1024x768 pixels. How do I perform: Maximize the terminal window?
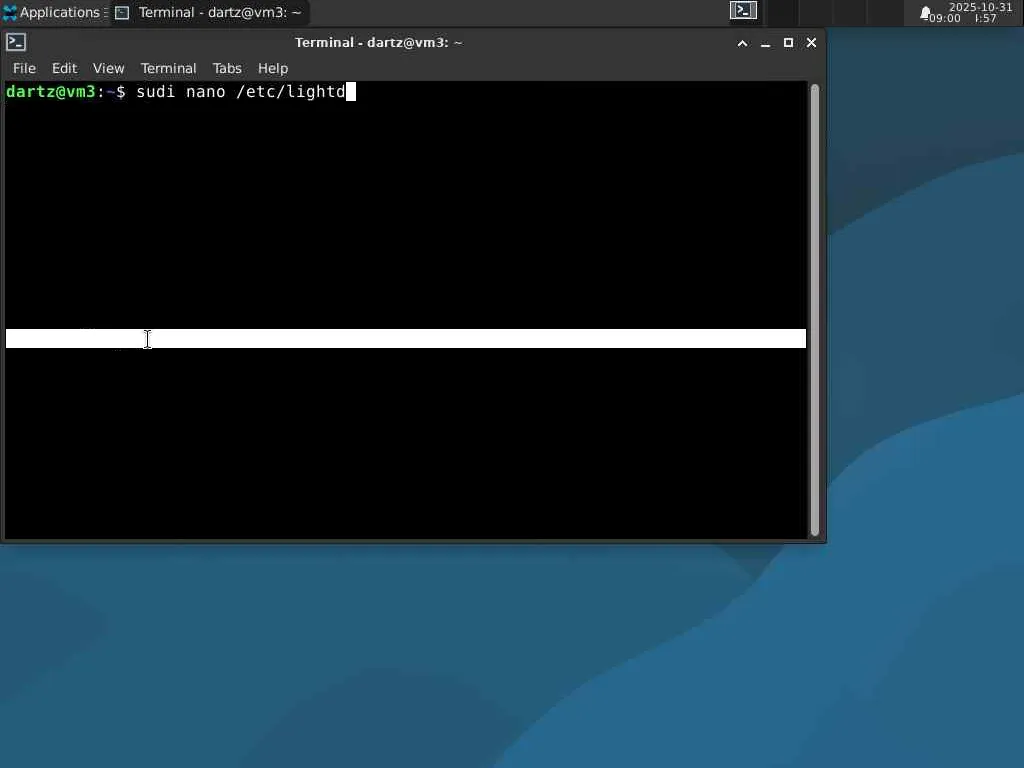(x=788, y=43)
